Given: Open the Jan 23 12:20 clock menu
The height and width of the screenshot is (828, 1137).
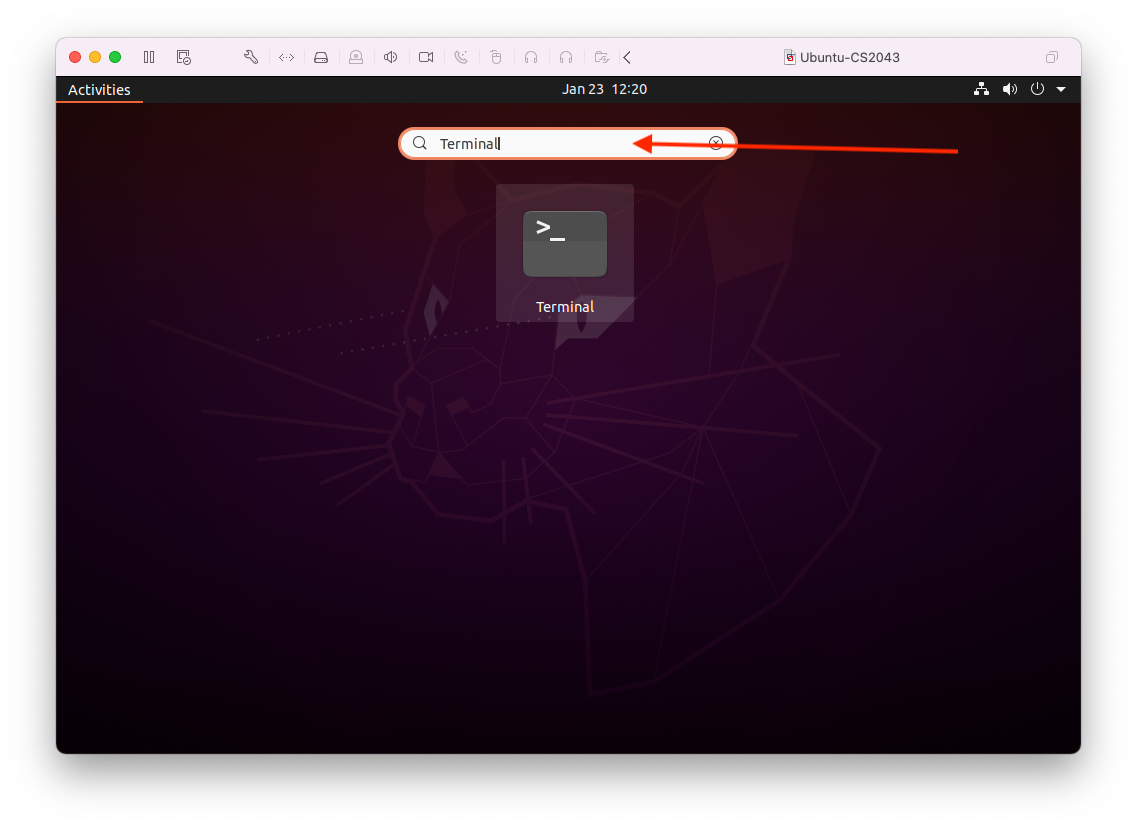Looking at the screenshot, I should pos(604,89).
